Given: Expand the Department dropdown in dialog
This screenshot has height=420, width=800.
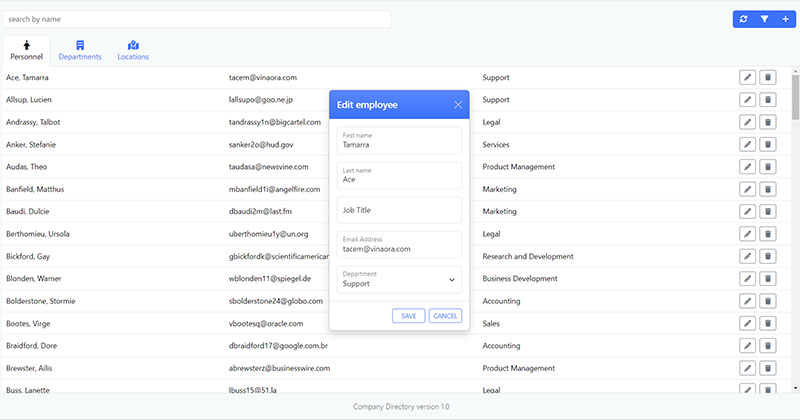Looking at the screenshot, I should click(x=400, y=279).
